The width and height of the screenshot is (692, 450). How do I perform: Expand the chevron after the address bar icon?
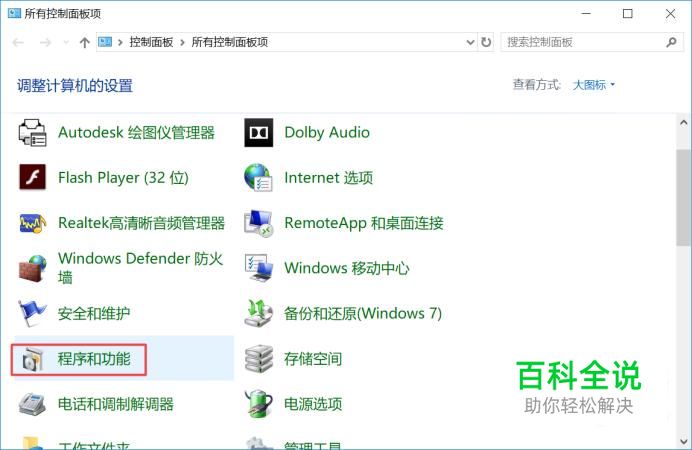point(120,42)
